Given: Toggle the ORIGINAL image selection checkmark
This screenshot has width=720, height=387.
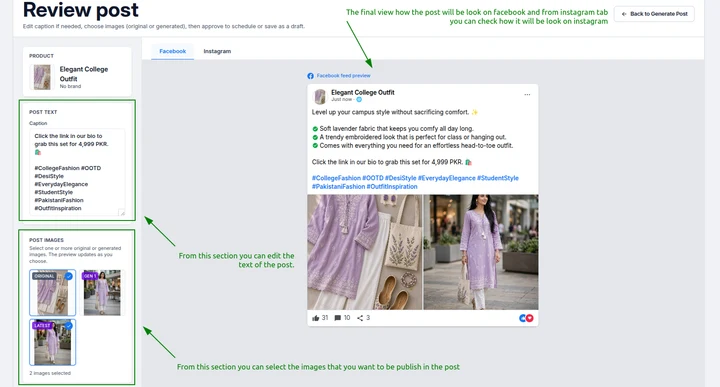Looking at the screenshot, I should (68, 276).
